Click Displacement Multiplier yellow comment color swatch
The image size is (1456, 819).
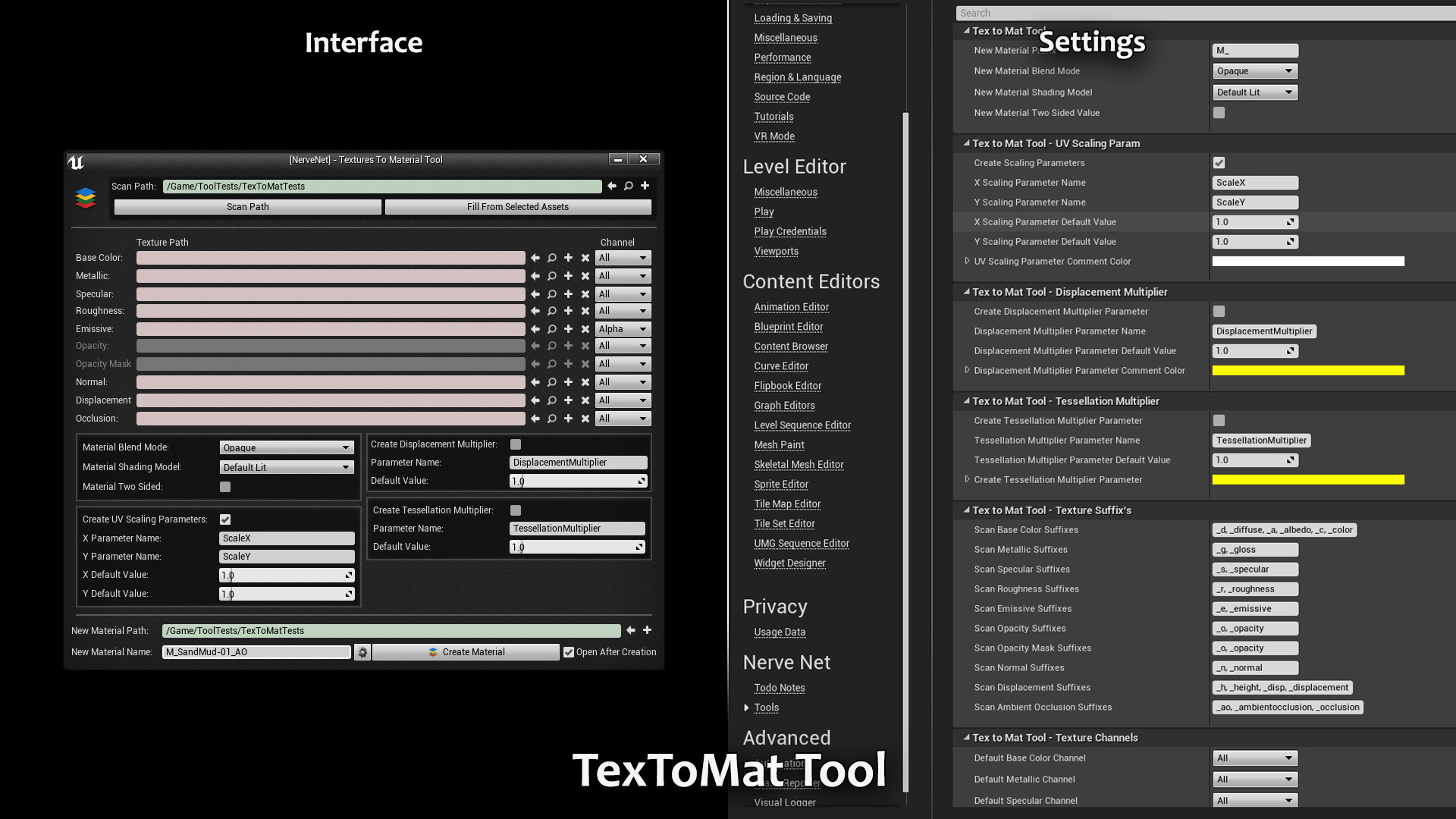(1308, 371)
